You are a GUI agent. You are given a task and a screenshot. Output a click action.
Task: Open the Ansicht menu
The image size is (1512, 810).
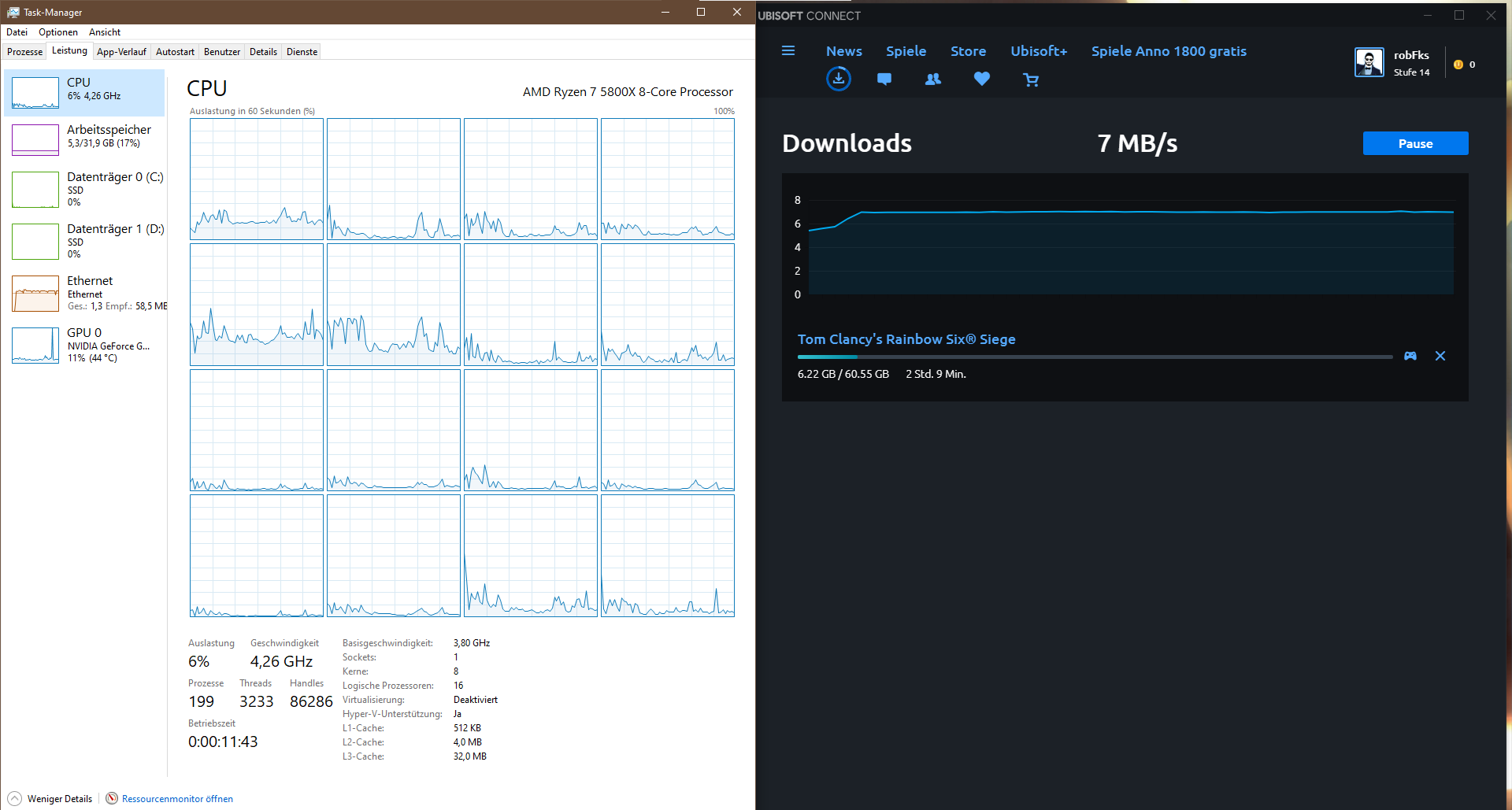pos(105,32)
